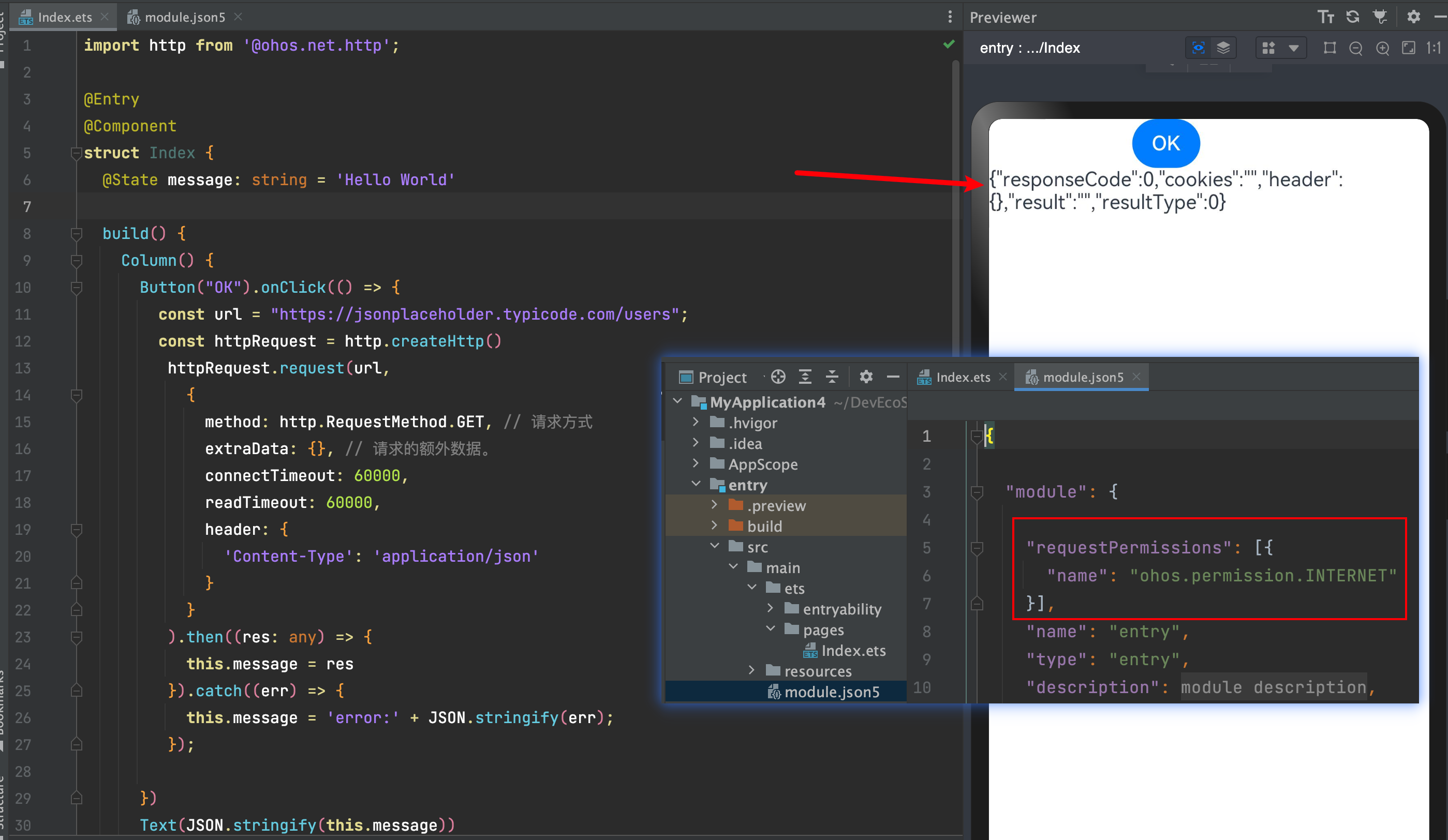1448x840 pixels.
Task: Expand the .idea folder
Action: click(x=696, y=443)
